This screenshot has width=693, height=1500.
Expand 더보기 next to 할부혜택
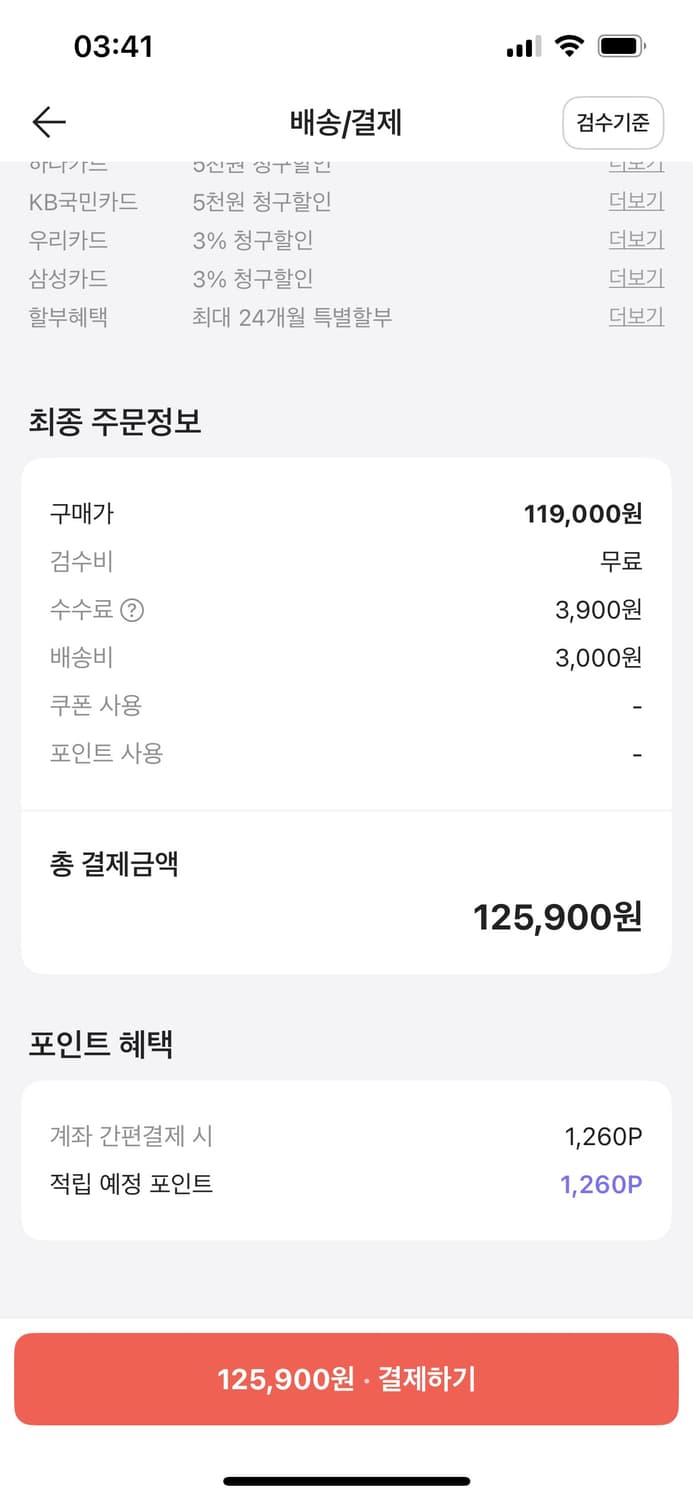(637, 315)
